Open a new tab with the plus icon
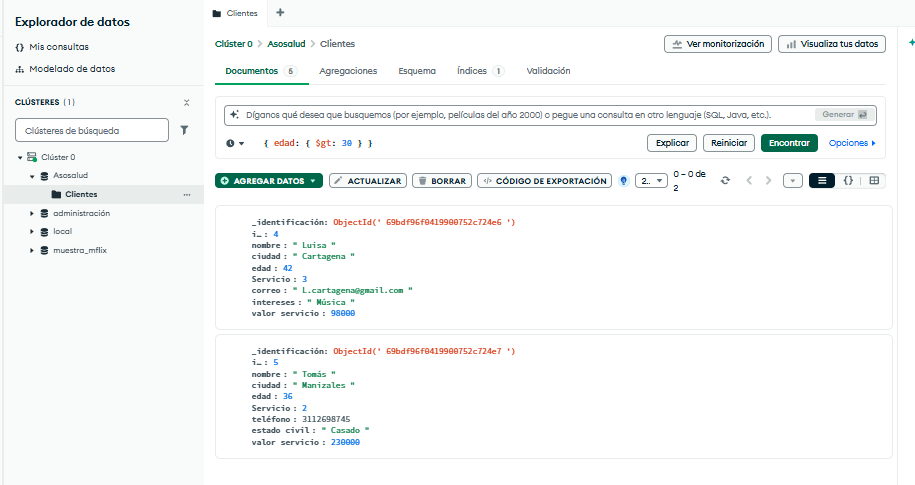The image size is (915, 485). click(x=280, y=13)
